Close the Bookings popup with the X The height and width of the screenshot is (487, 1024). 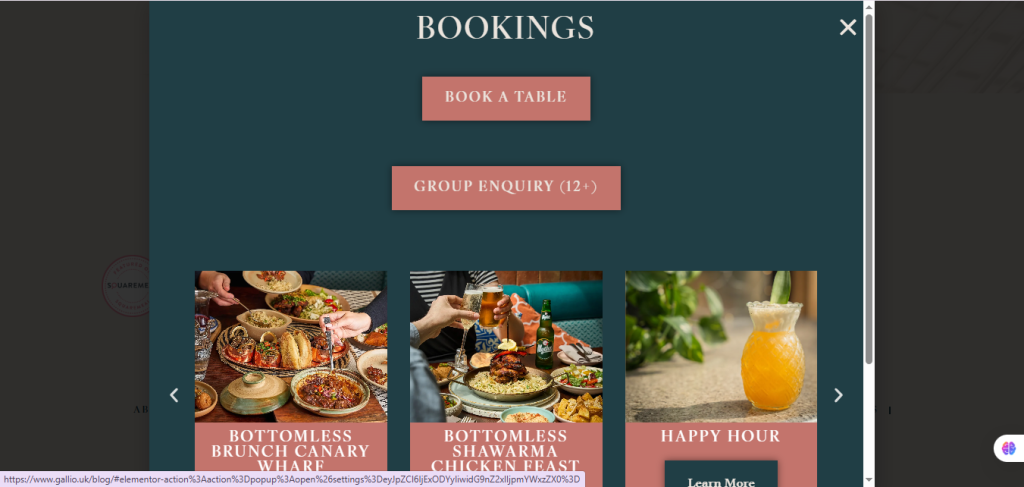point(848,27)
